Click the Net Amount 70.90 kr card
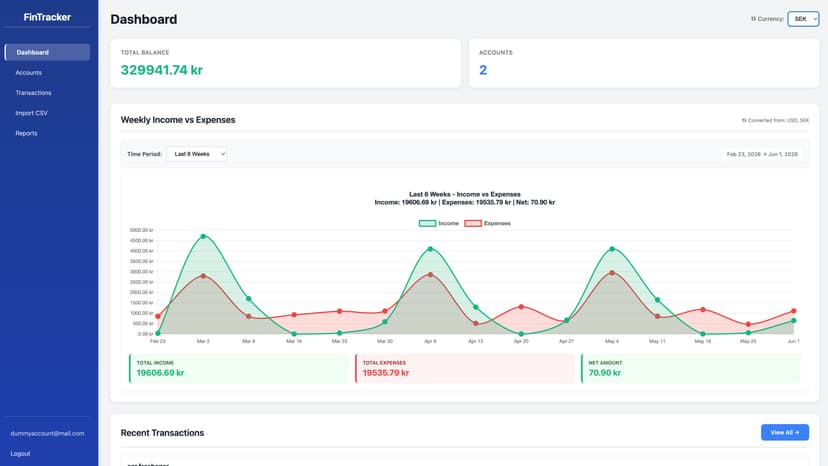The height and width of the screenshot is (466, 828). coord(691,368)
